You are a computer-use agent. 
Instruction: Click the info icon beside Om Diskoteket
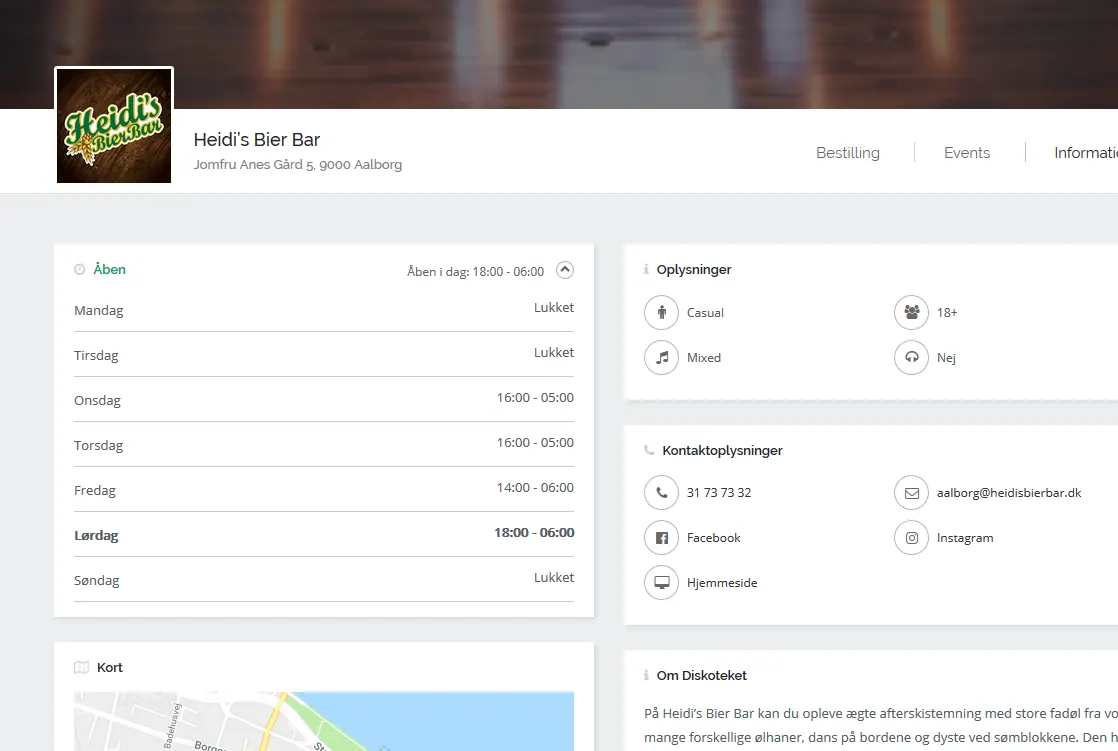point(646,675)
